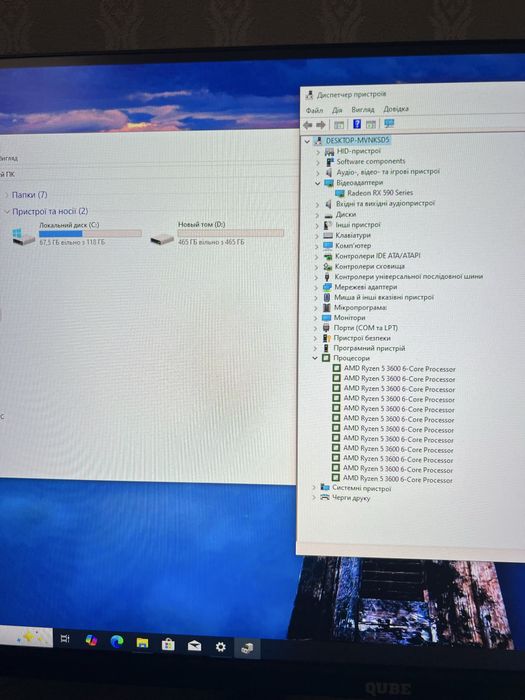Click the Новый том (D:) drive icon
525x700 pixels.
162,239
